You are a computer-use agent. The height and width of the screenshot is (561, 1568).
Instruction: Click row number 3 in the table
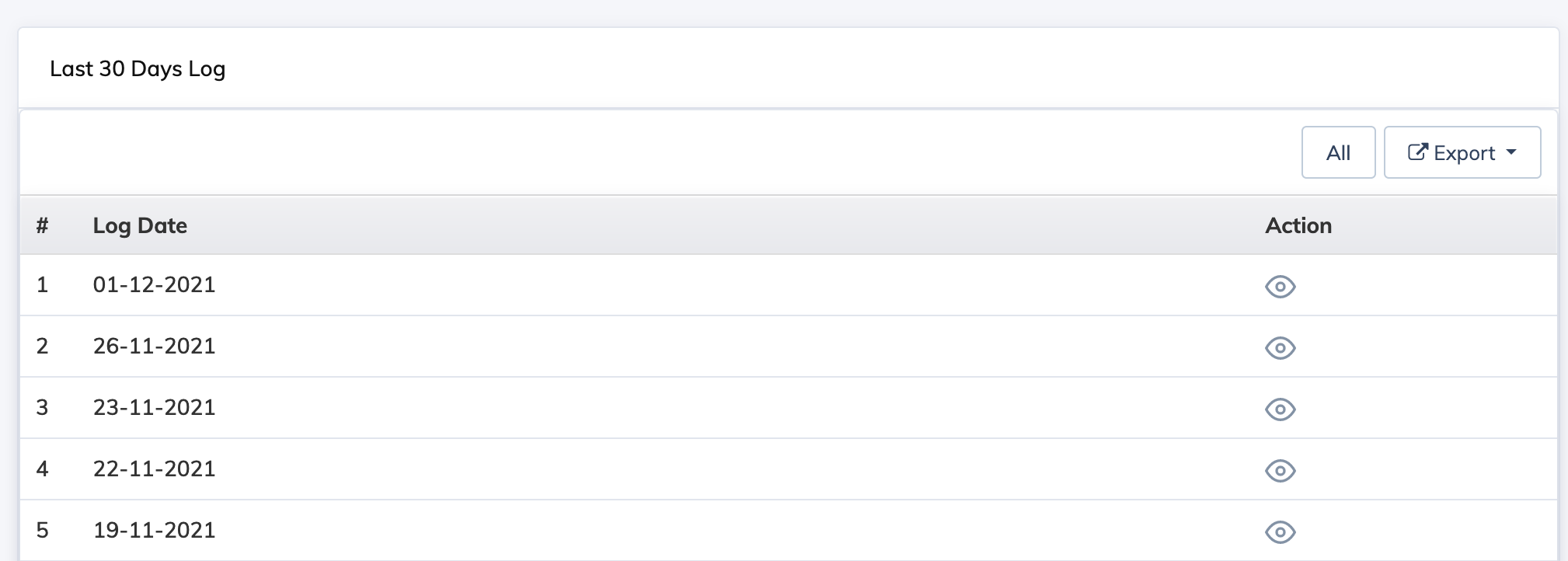coord(42,407)
